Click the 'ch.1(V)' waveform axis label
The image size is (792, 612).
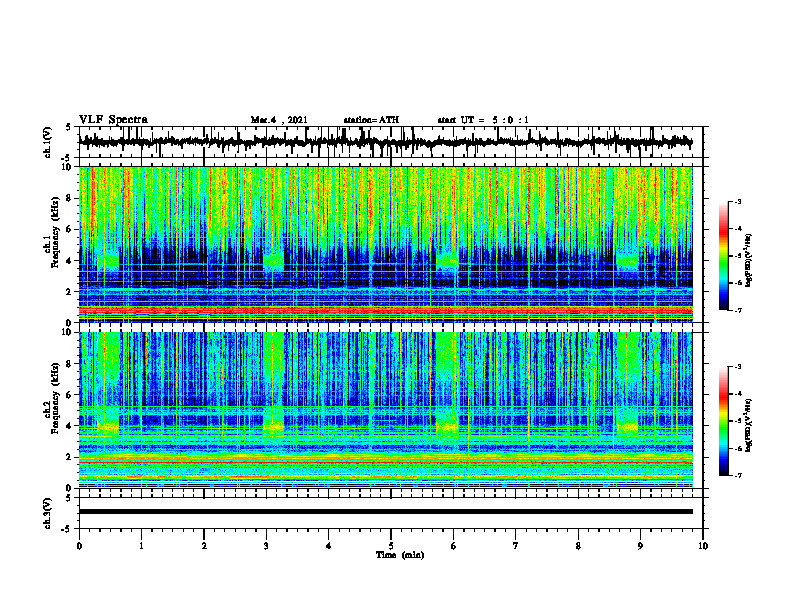pos(48,142)
